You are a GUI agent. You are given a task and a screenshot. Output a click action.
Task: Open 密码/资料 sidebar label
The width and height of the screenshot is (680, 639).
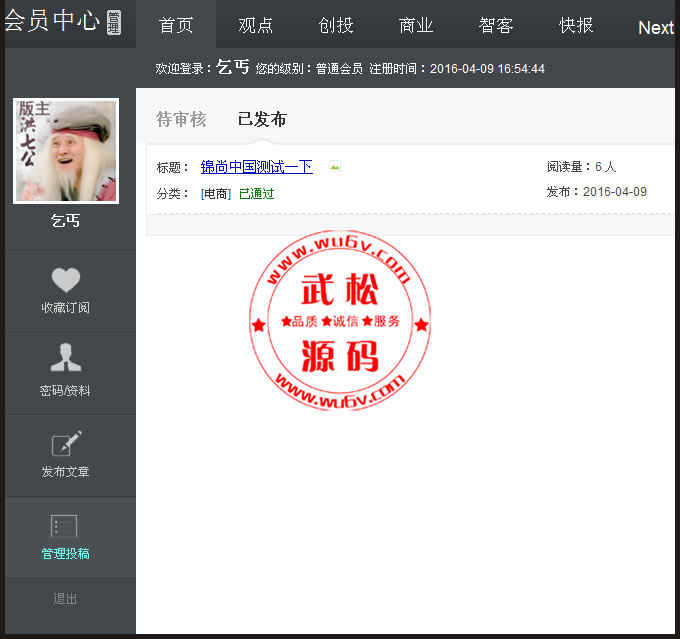[x=65, y=391]
